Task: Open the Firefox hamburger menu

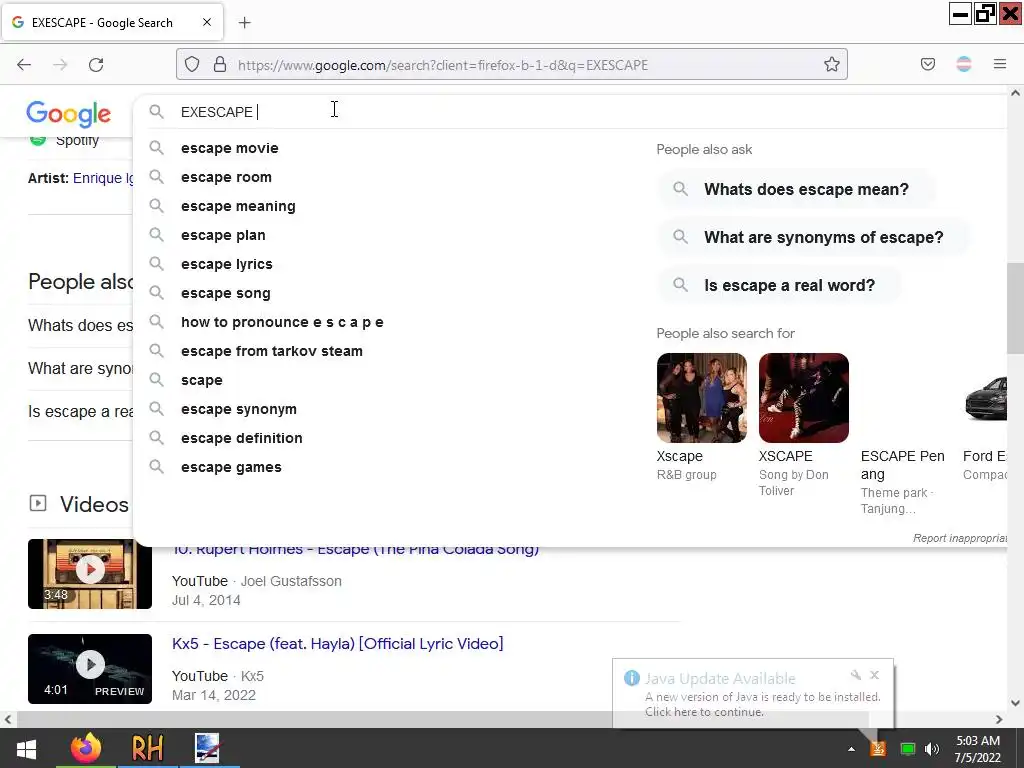Action: (x=1000, y=64)
